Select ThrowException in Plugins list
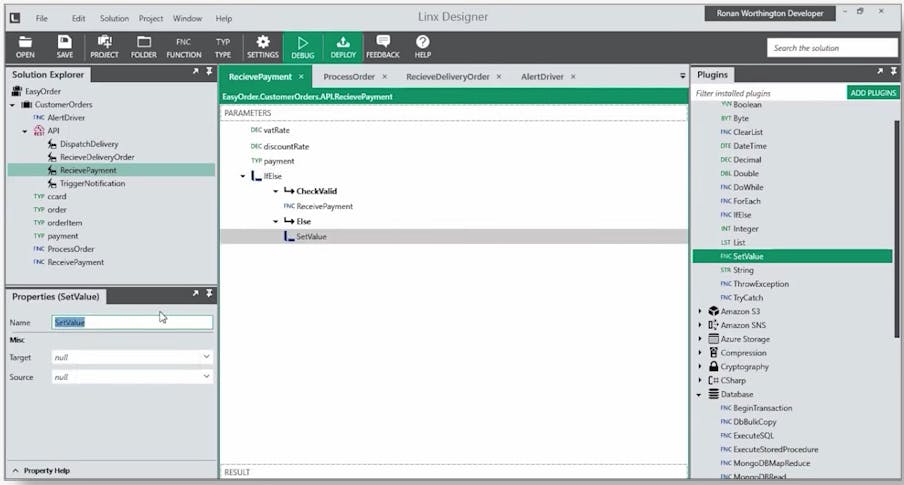Viewport: 904px width, 485px height. [761, 284]
